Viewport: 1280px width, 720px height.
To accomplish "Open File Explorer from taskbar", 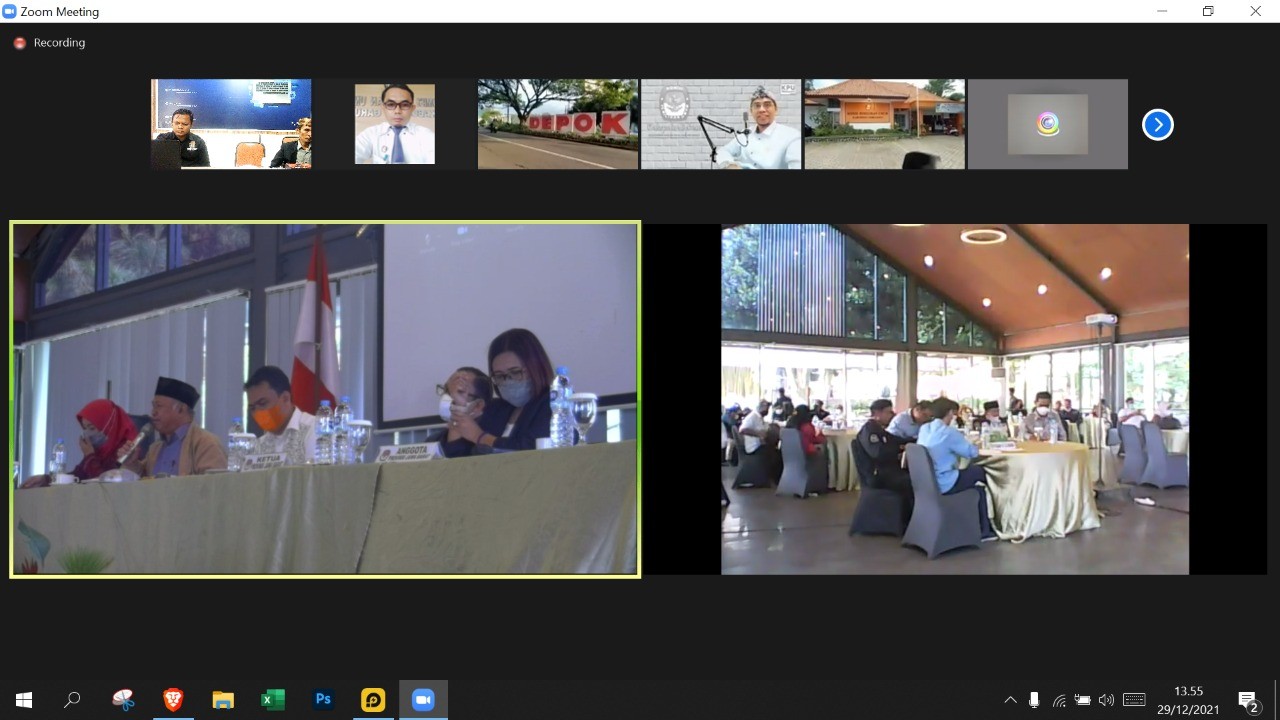I will [223, 700].
